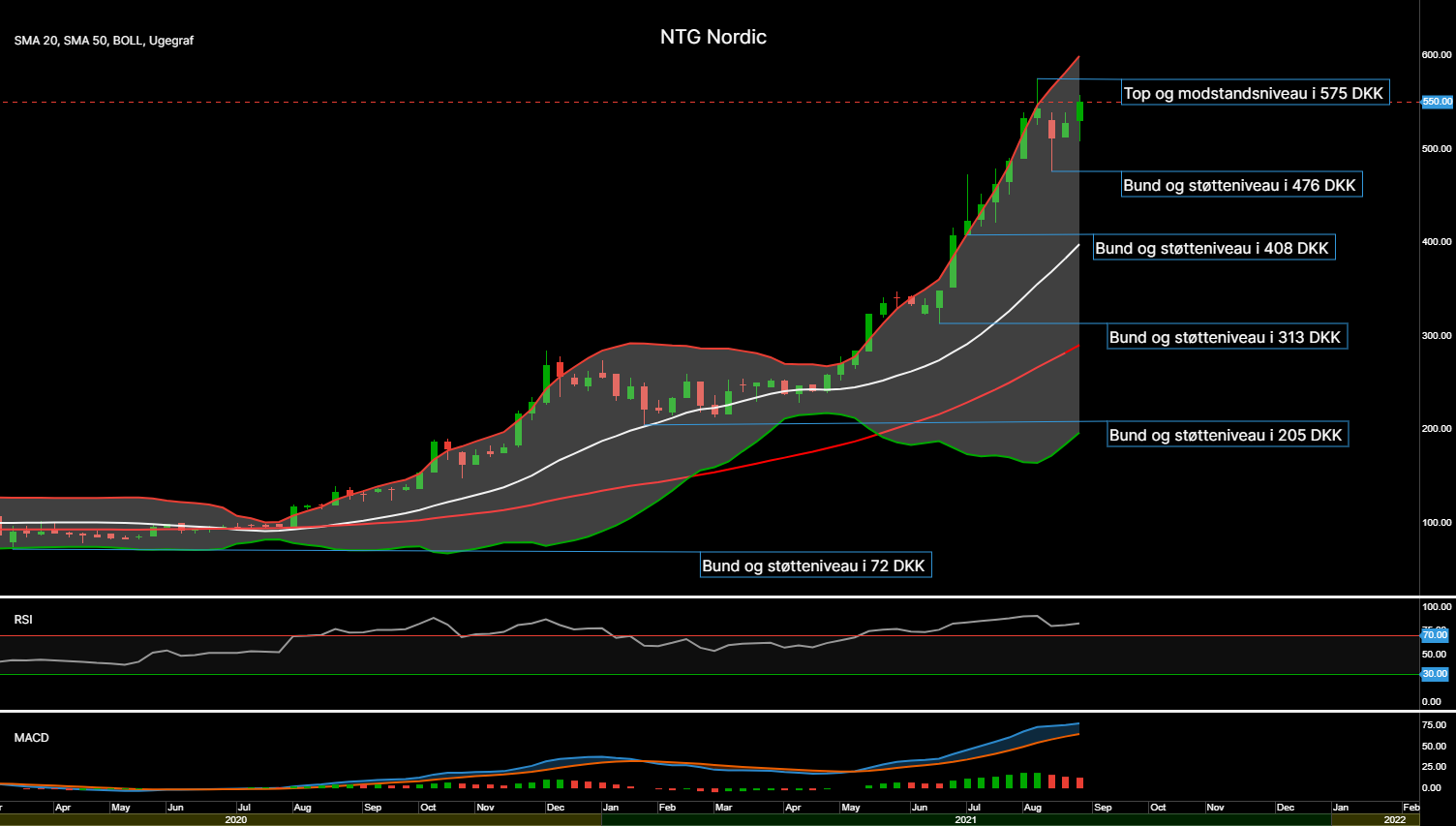Click 'Bund og støtteniveau i 205 DKK' annotation
The image size is (1456, 826).
1227,435
